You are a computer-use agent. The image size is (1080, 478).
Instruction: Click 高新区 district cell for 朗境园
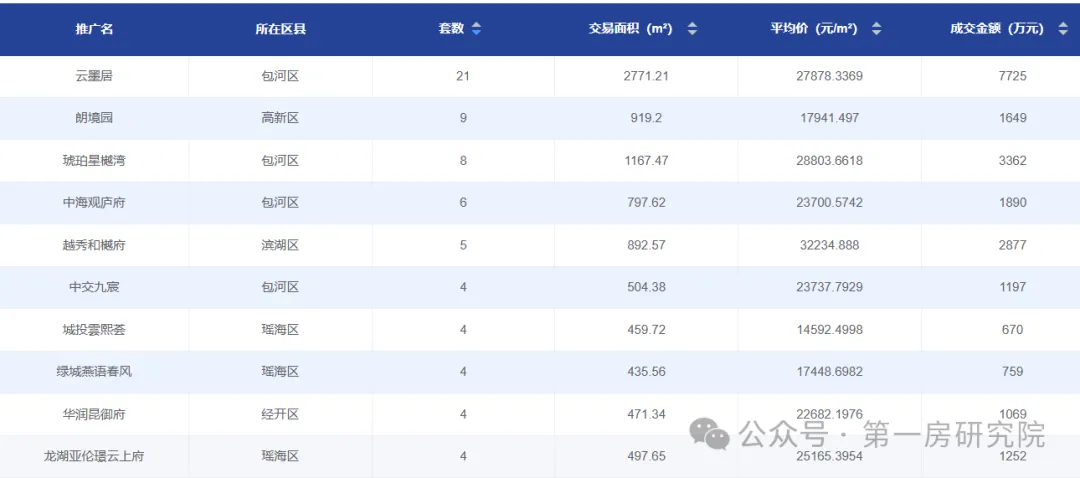[x=280, y=118]
